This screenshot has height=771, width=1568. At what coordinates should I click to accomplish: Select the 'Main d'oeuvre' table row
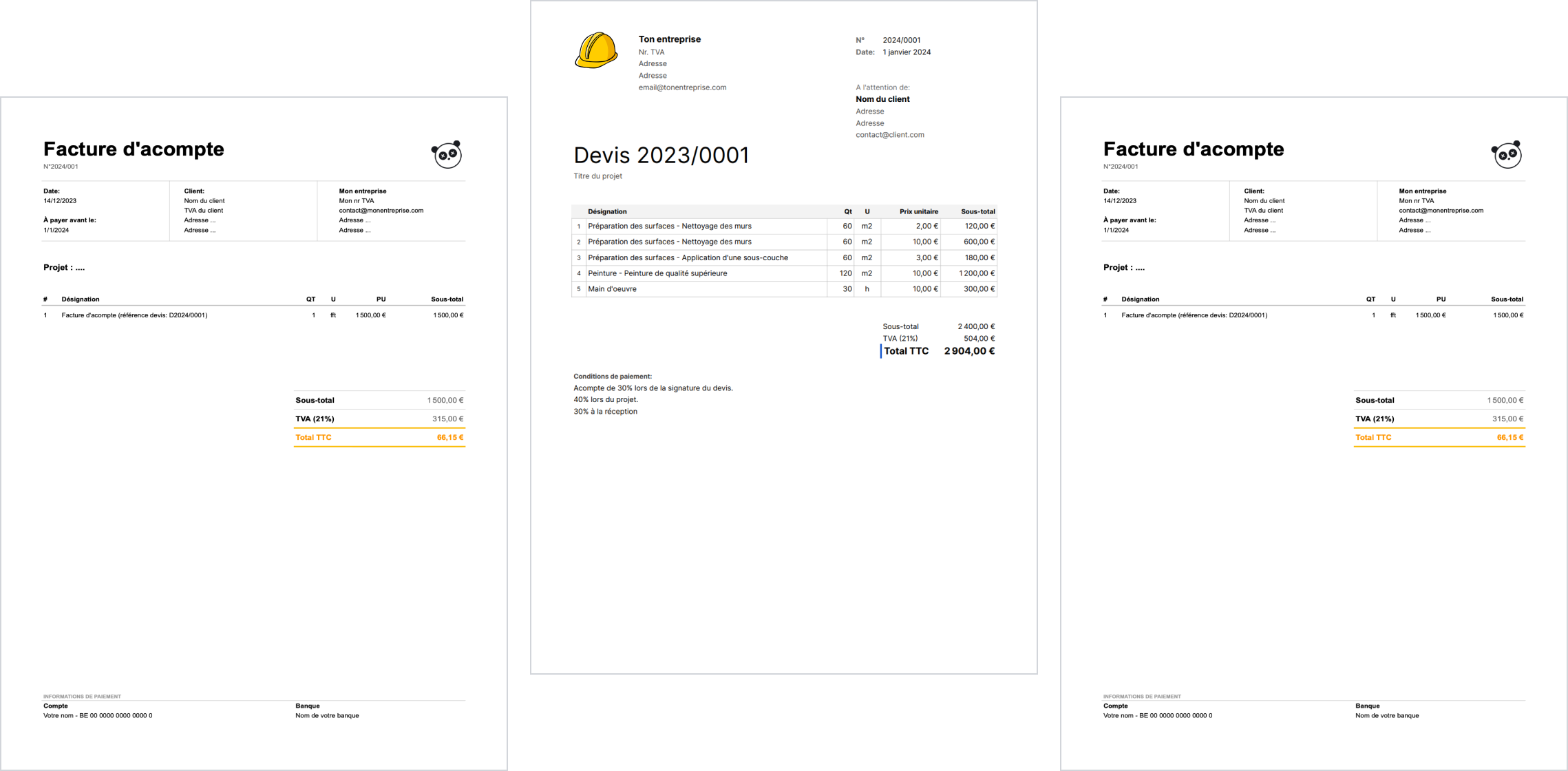pyautogui.click(x=612, y=289)
